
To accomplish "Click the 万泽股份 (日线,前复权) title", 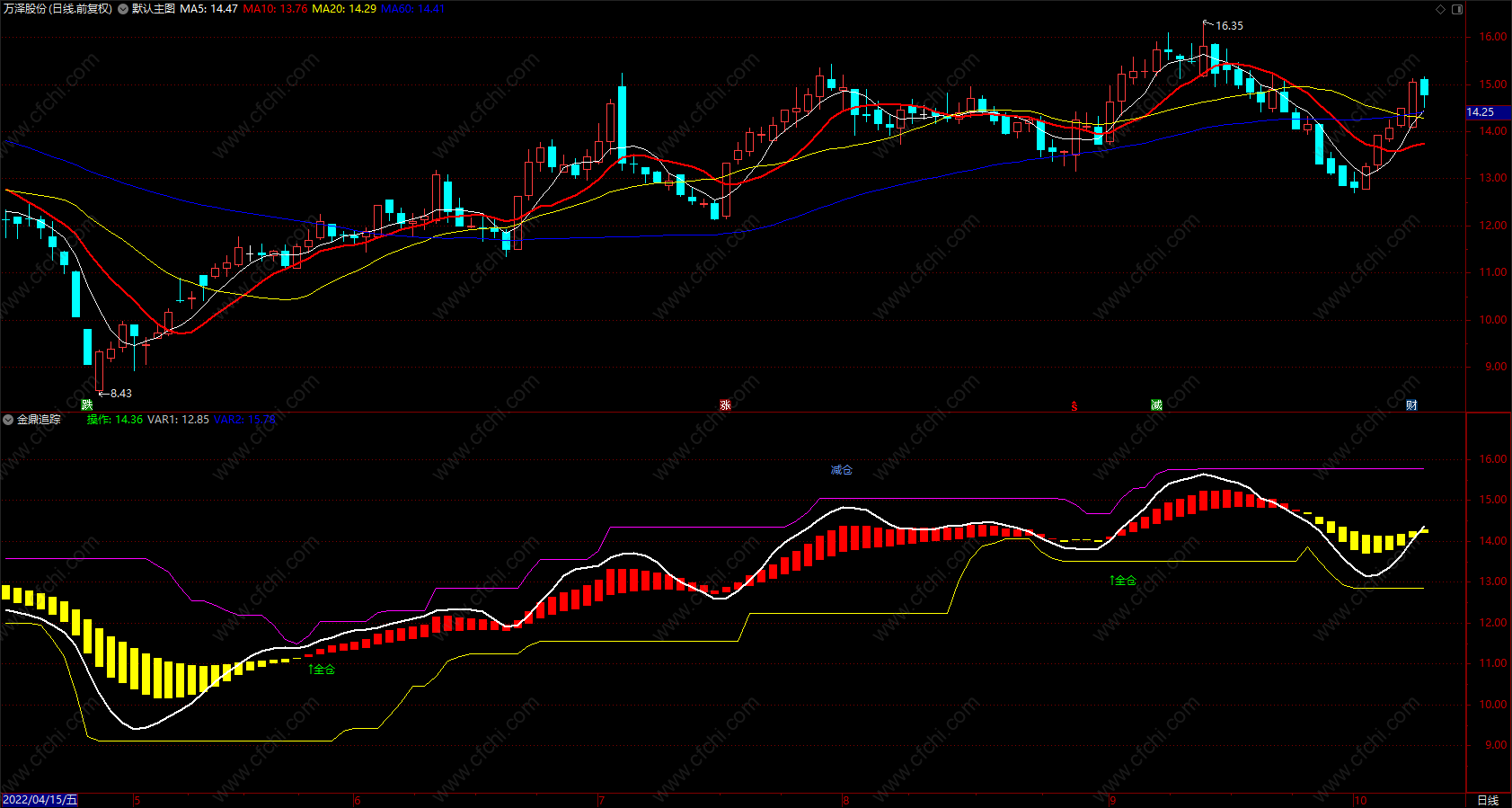I will pyautogui.click(x=57, y=9).
